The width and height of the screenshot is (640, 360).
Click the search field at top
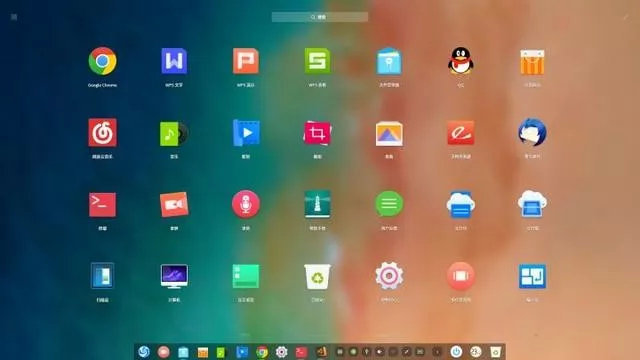tap(320, 17)
